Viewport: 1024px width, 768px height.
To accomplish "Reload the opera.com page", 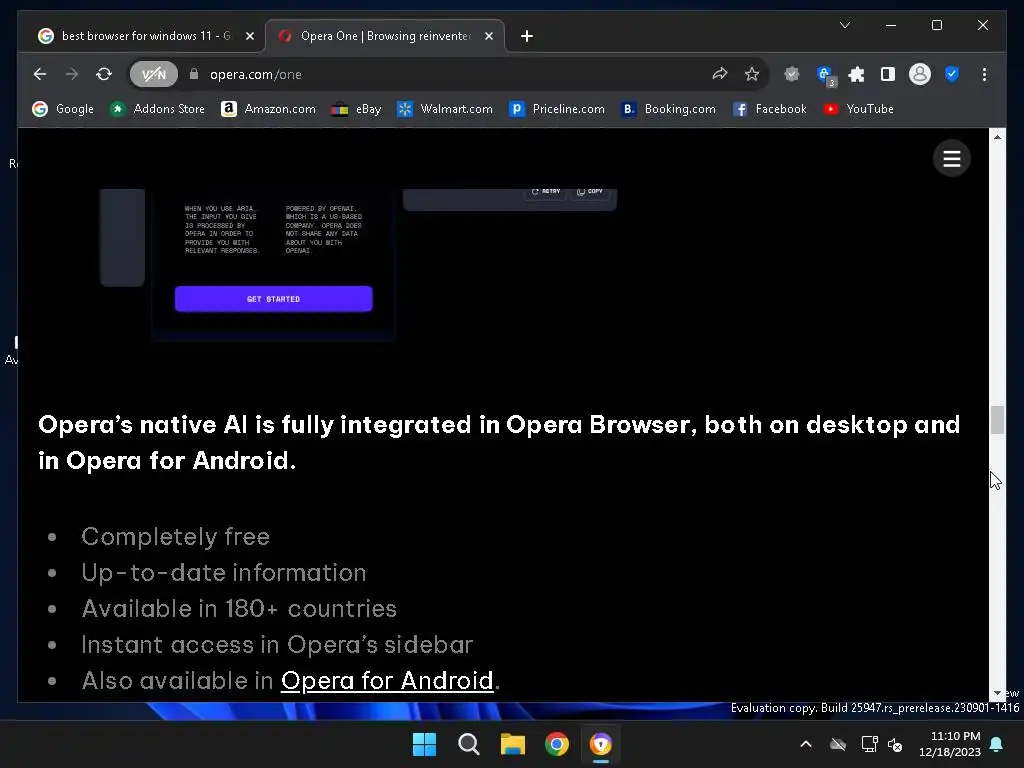I will tap(104, 74).
